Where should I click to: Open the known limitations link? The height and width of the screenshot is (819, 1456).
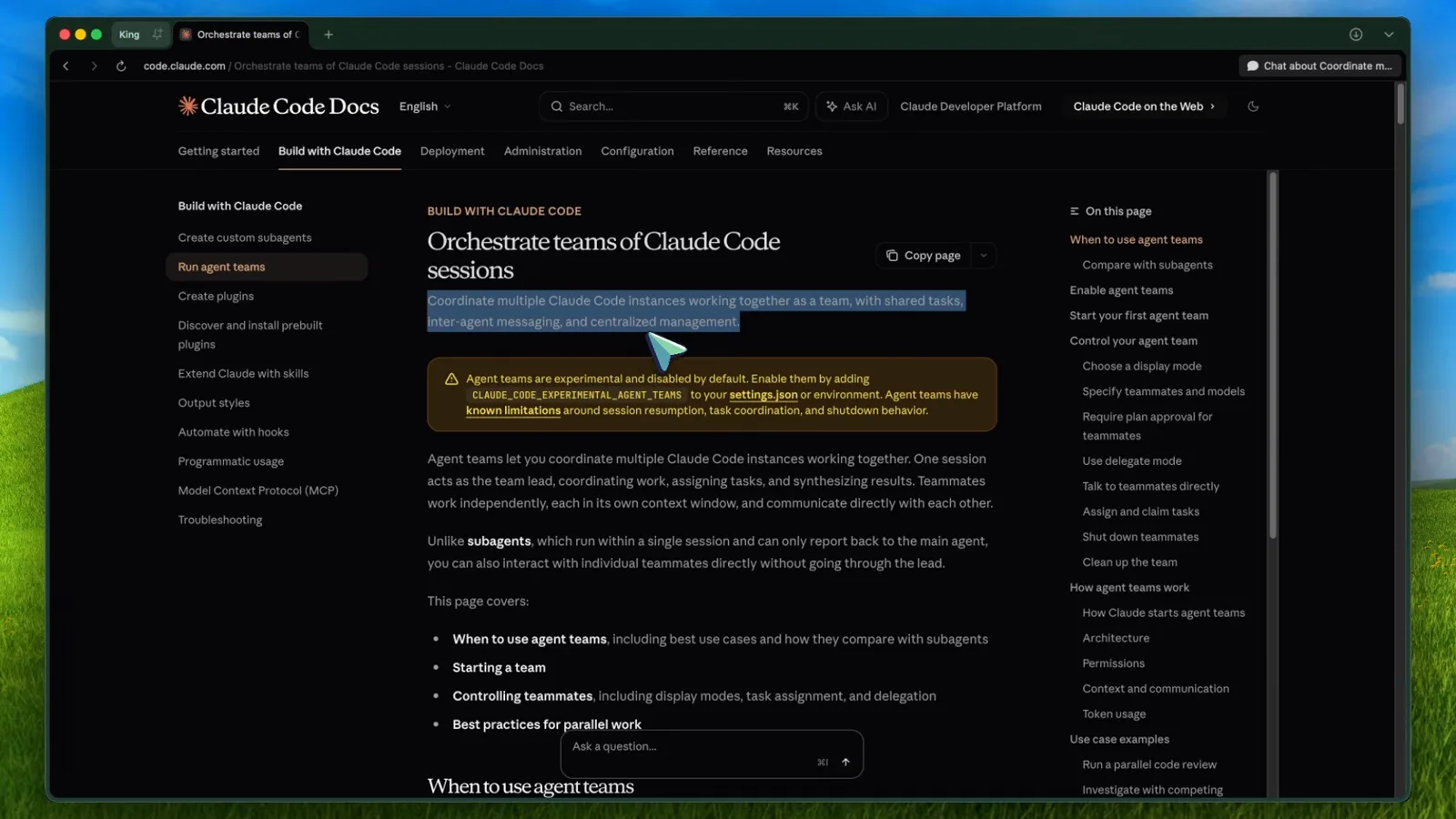click(x=513, y=410)
